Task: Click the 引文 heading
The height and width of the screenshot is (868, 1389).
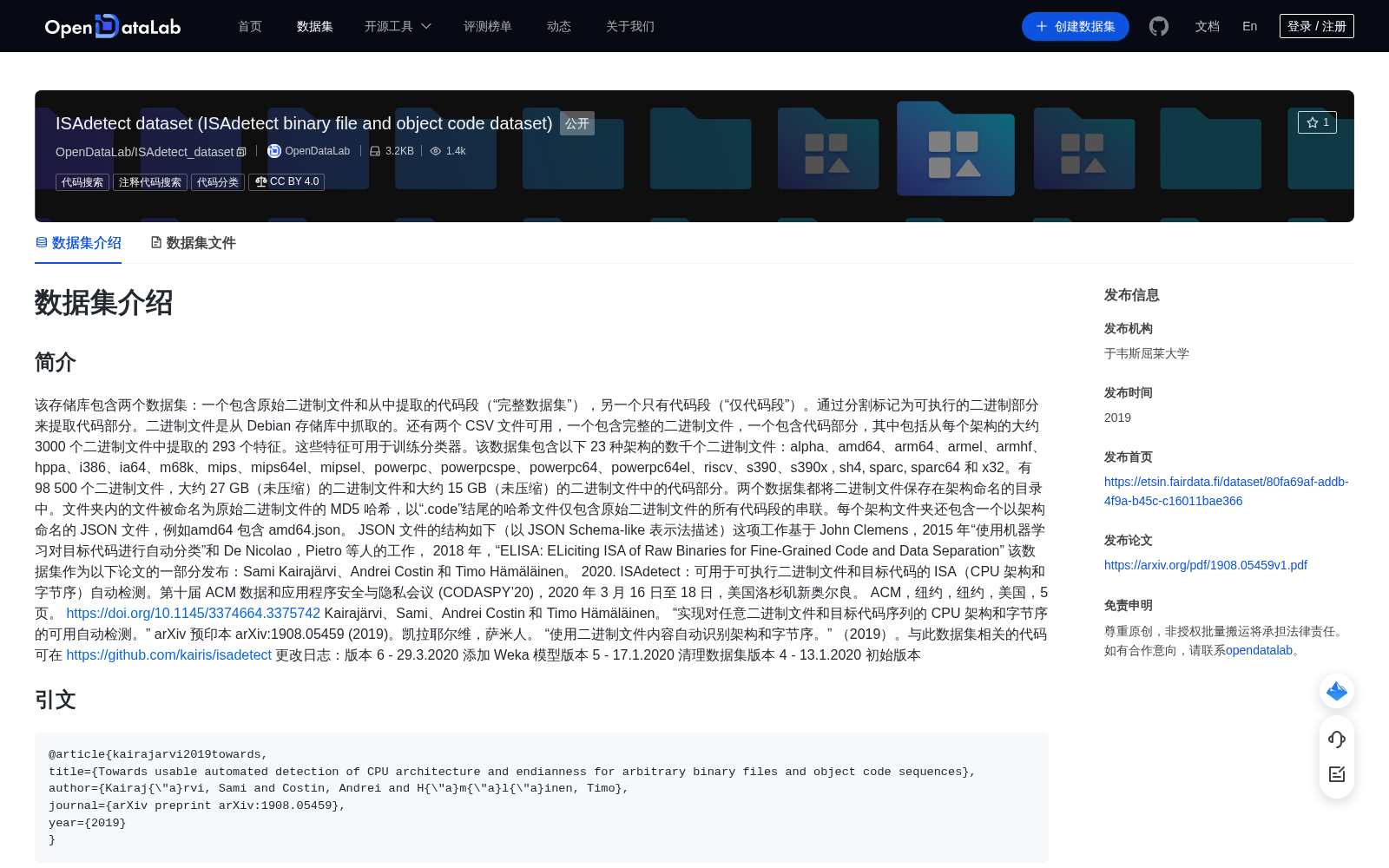Action: pos(56,700)
